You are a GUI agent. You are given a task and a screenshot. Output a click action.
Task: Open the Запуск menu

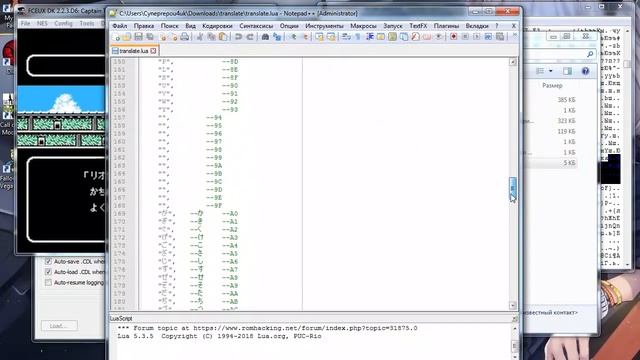393,26
